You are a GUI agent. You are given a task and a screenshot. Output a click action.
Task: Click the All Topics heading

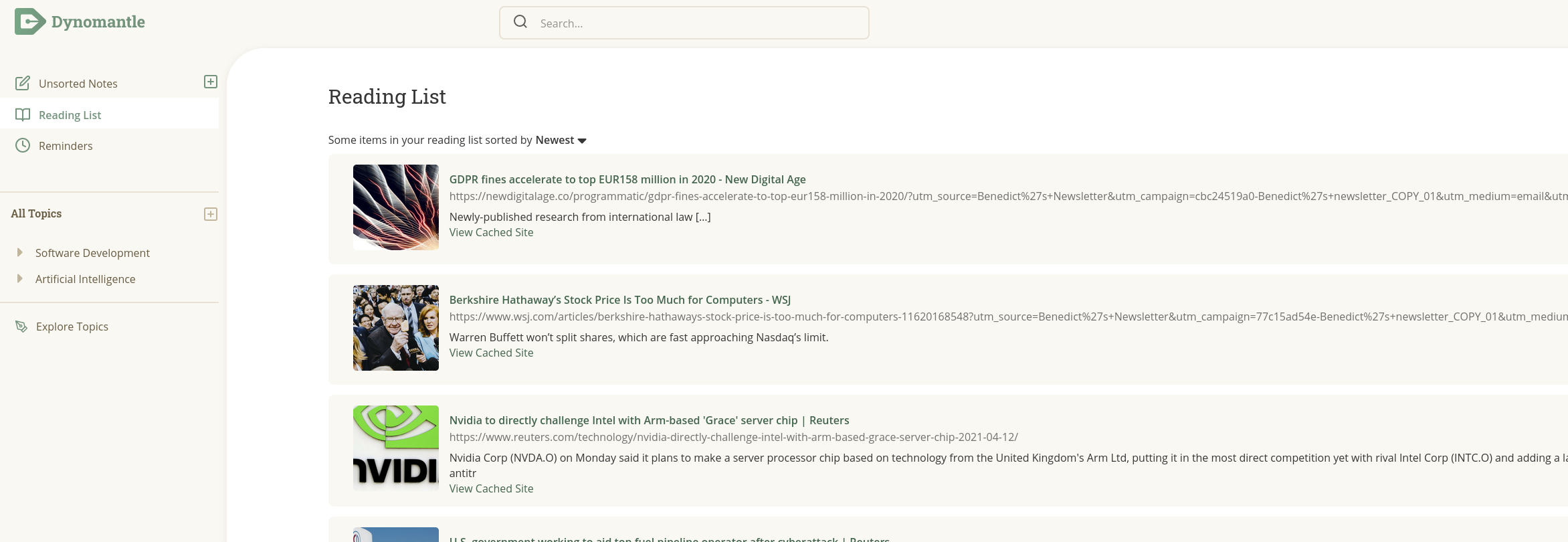tap(36, 213)
